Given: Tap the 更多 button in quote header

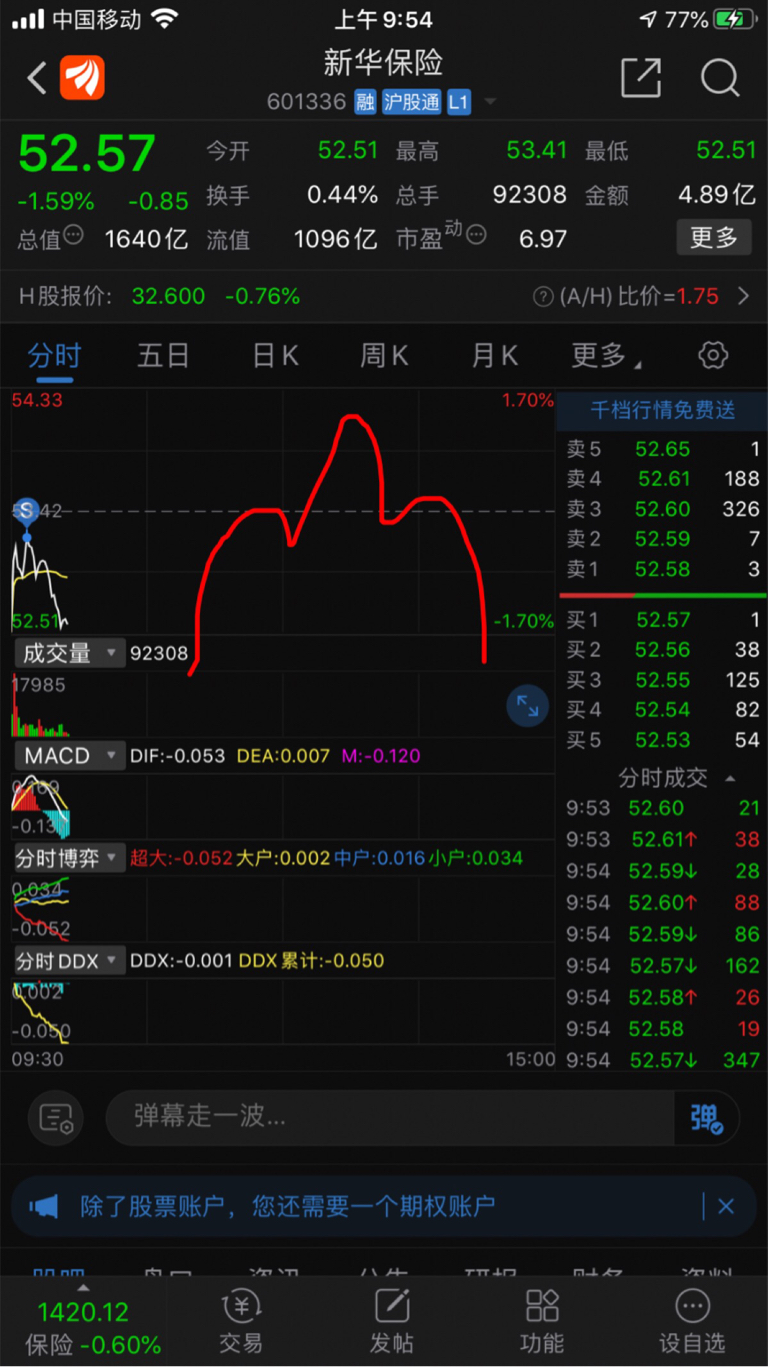Looking at the screenshot, I should click(714, 237).
